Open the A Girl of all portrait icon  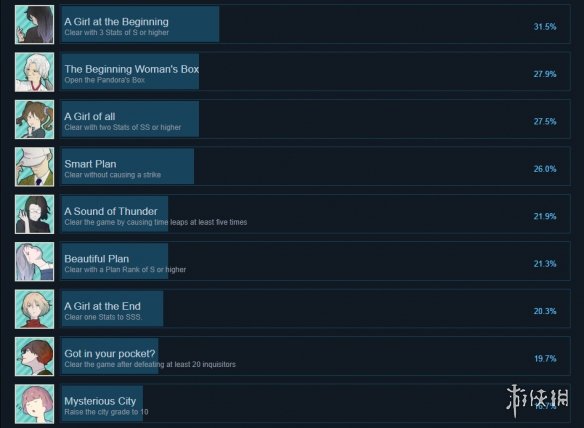click(34, 119)
